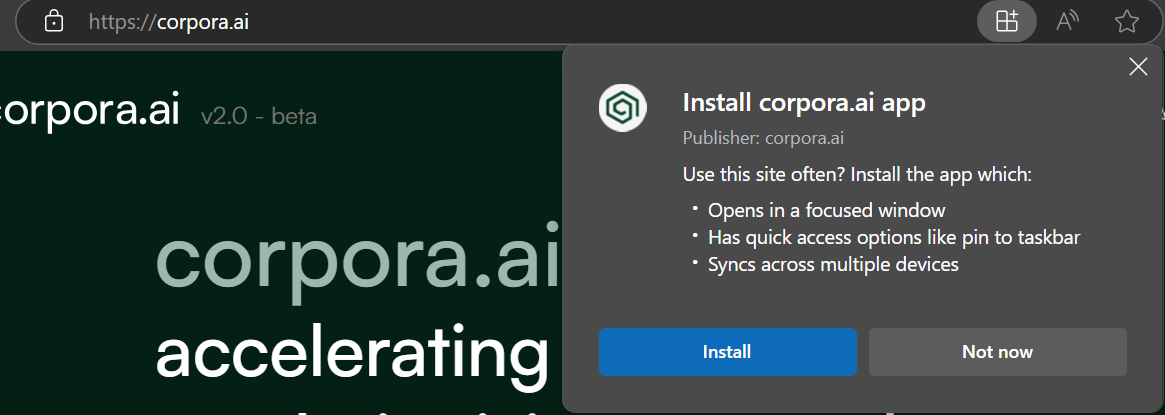
Task: Close the Install corpora.ai app popup
Action: coord(1137,67)
